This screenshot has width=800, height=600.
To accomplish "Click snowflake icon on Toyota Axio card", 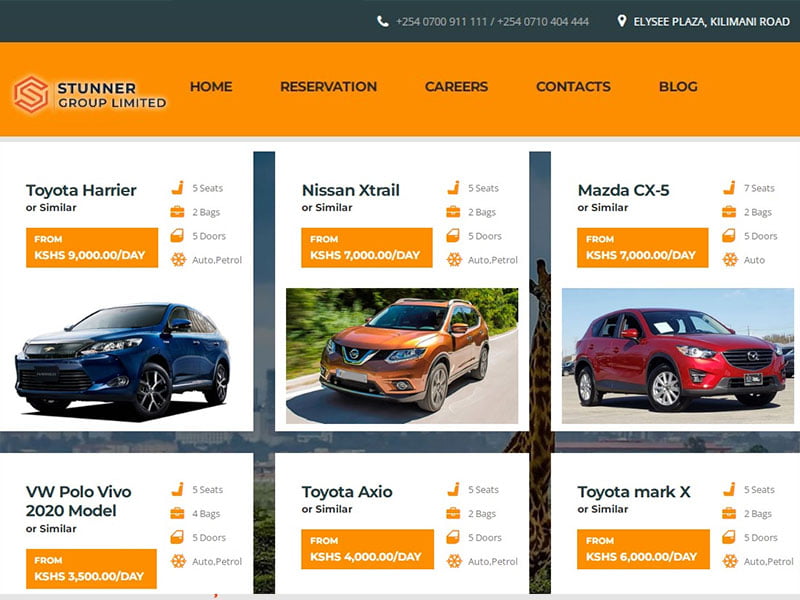I will point(454,561).
